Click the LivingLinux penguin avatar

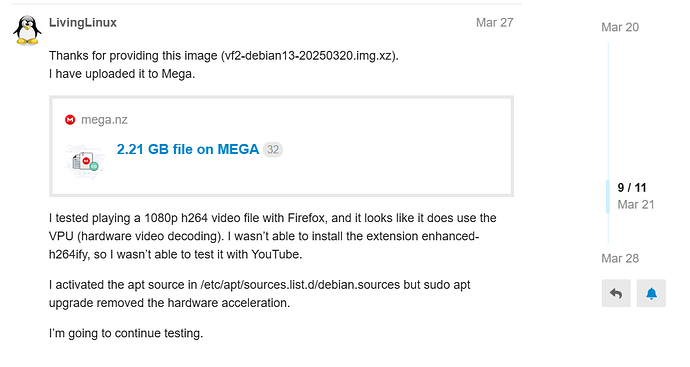[x=27, y=30]
